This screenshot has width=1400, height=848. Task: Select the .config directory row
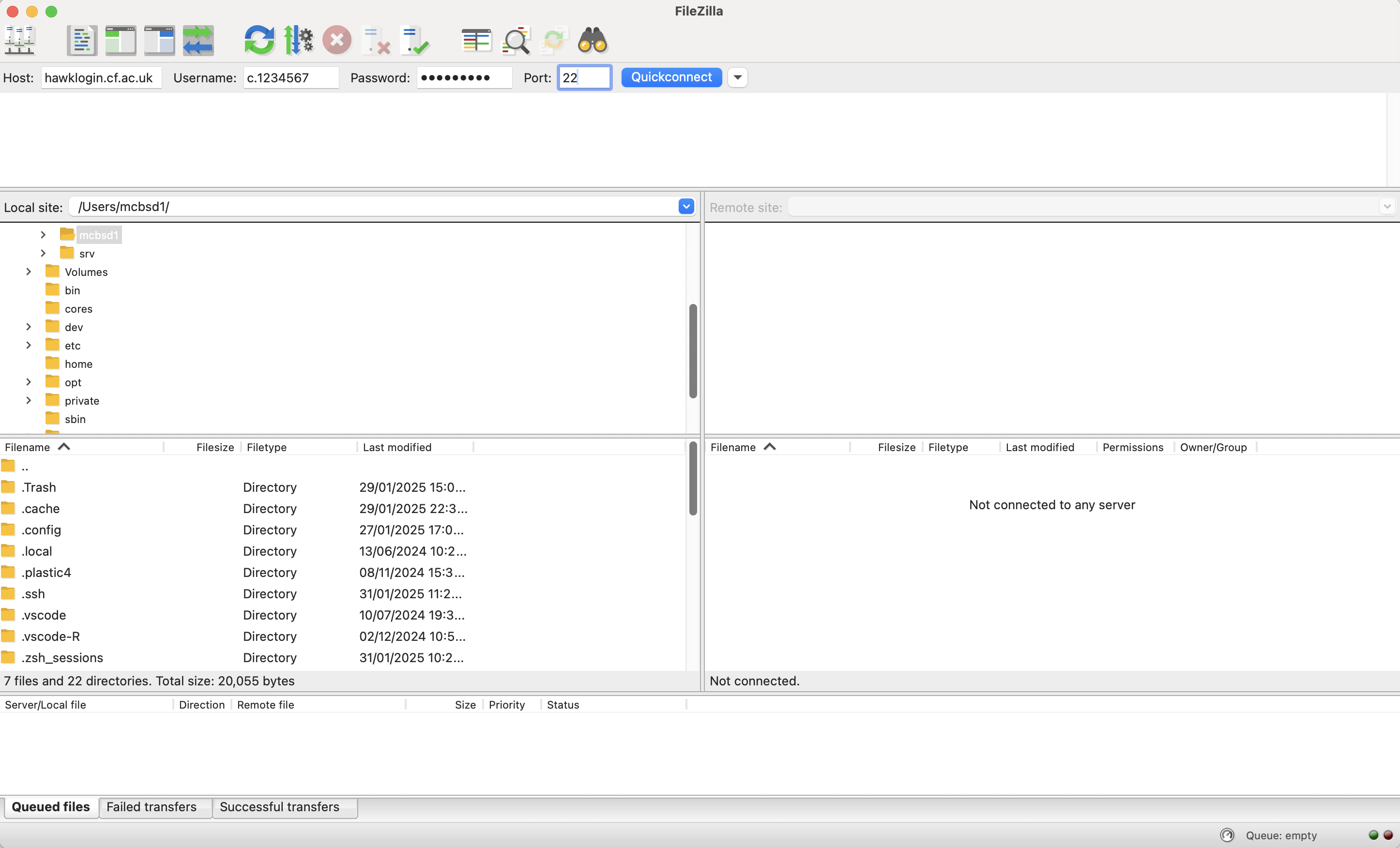tap(342, 530)
